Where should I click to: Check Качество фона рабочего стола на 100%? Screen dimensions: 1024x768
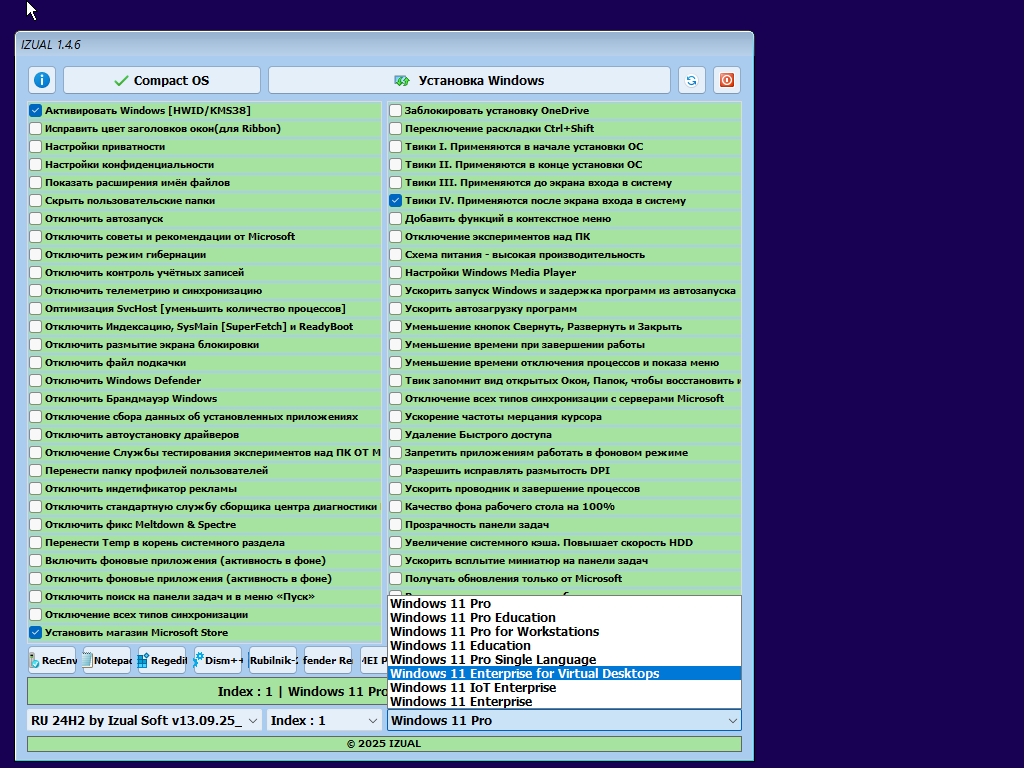click(395, 507)
